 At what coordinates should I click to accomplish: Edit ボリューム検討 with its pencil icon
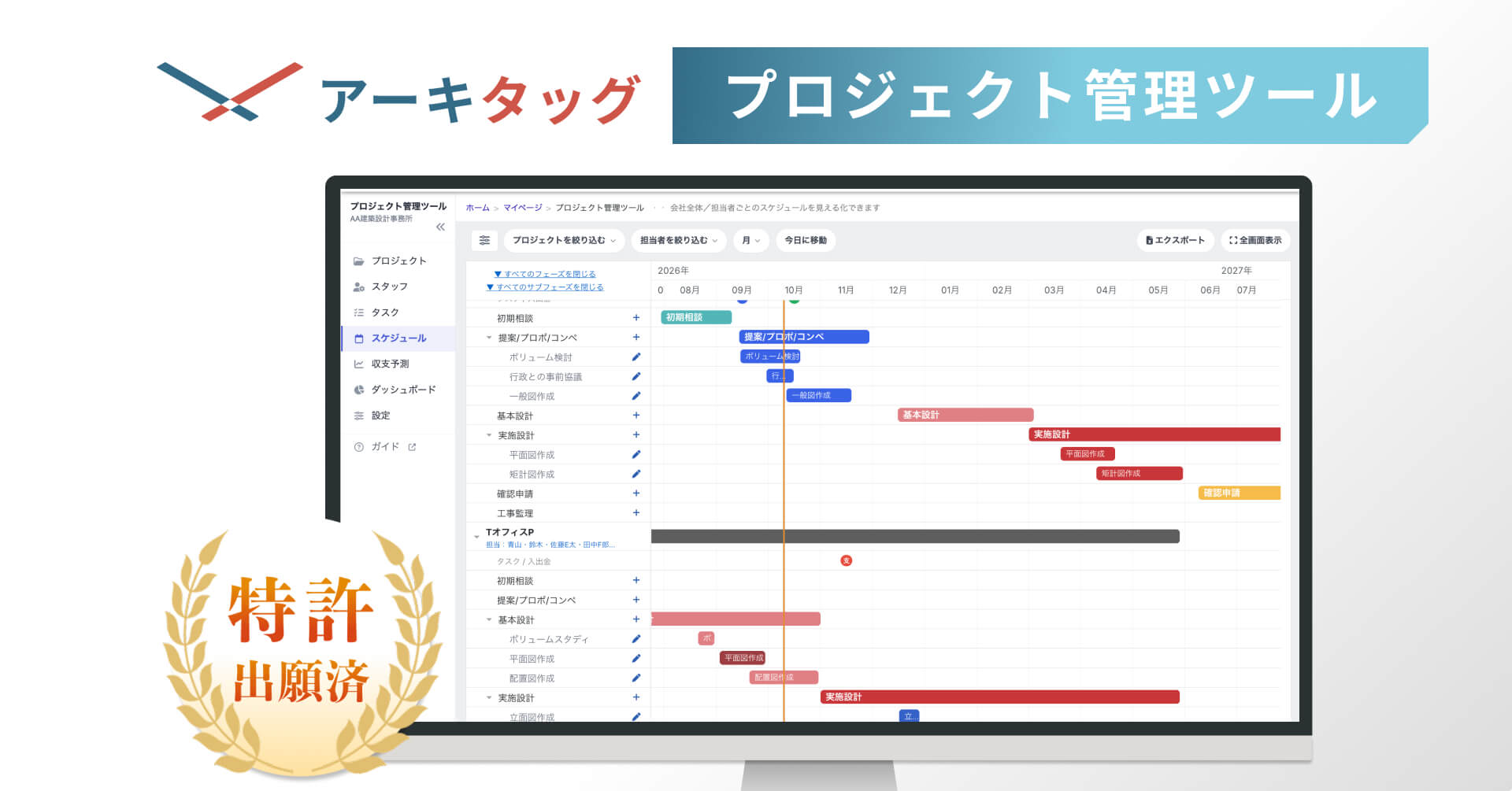click(636, 357)
